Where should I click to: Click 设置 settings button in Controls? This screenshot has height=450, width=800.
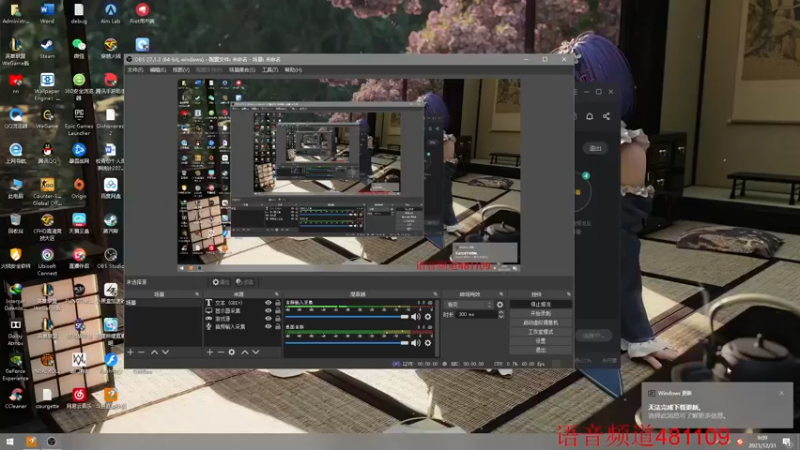541,341
